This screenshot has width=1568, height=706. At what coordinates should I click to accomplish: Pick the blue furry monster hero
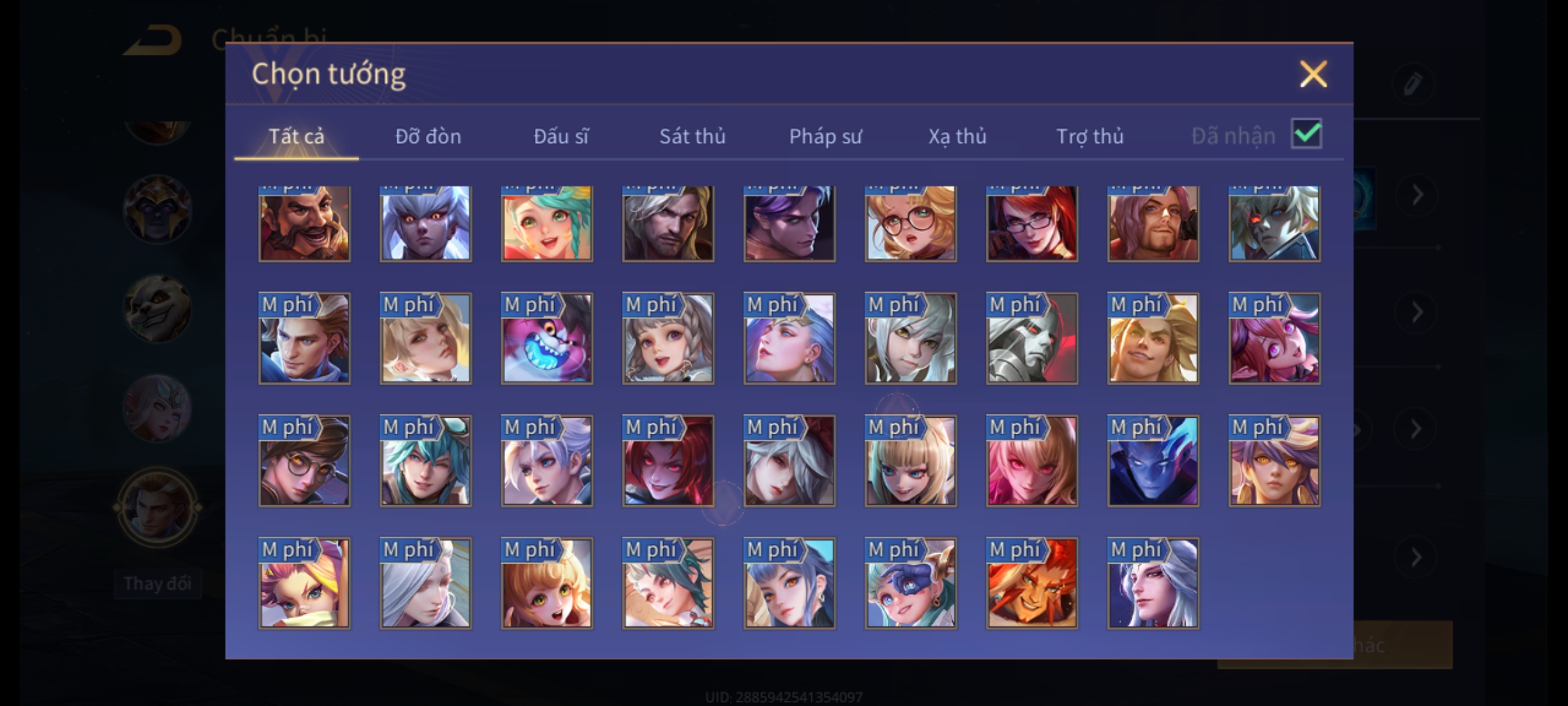click(x=547, y=338)
